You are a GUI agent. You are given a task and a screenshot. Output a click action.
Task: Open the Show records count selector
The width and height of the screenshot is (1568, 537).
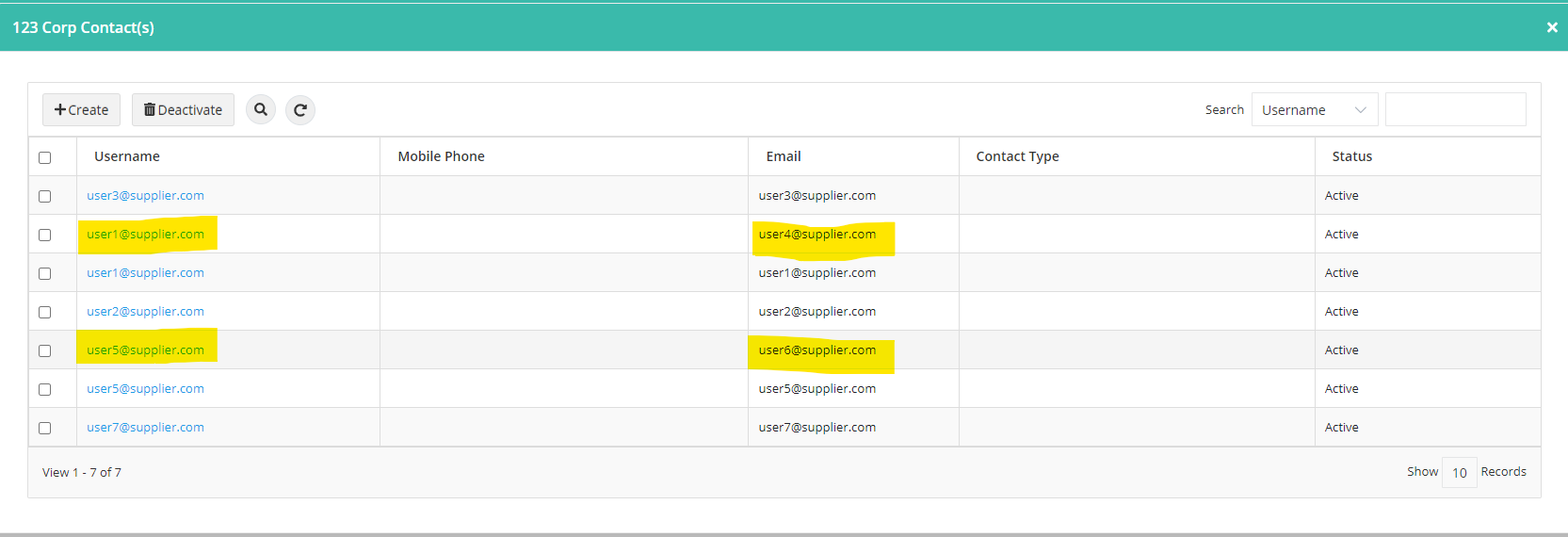[1459, 472]
